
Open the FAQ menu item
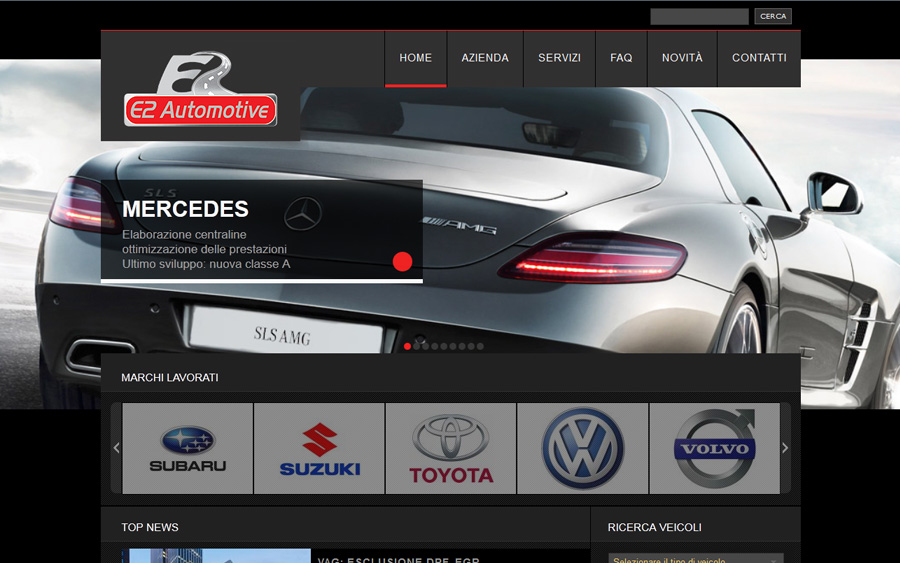click(621, 58)
